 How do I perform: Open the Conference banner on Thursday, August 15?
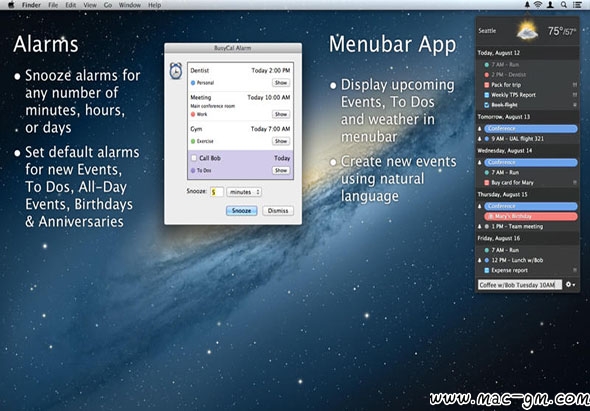click(531, 206)
